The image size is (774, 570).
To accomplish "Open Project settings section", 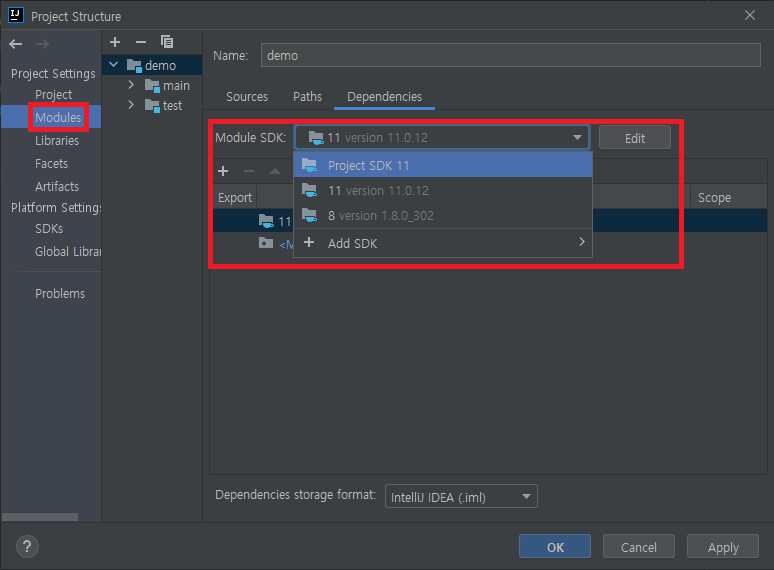I will pos(53,94).
